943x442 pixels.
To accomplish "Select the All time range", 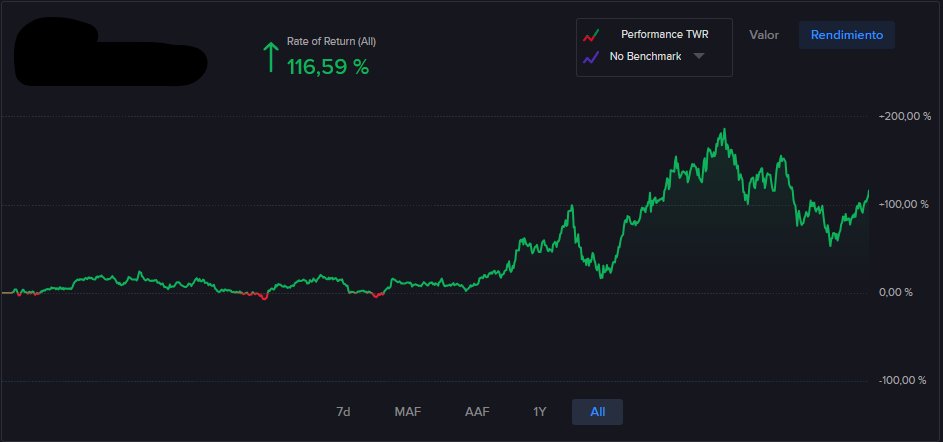I will [597, 412].
